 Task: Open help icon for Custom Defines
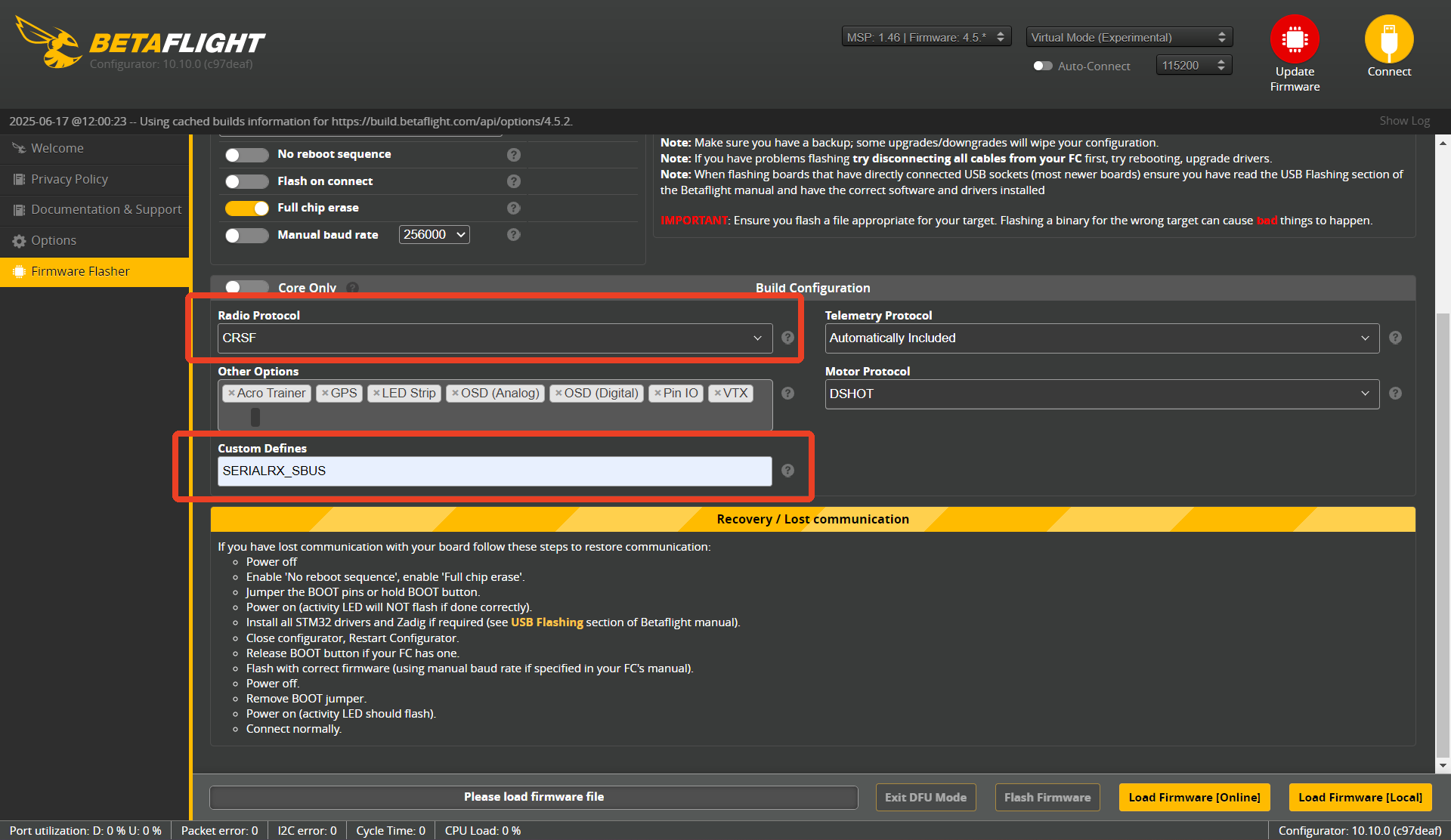(787, 471)
